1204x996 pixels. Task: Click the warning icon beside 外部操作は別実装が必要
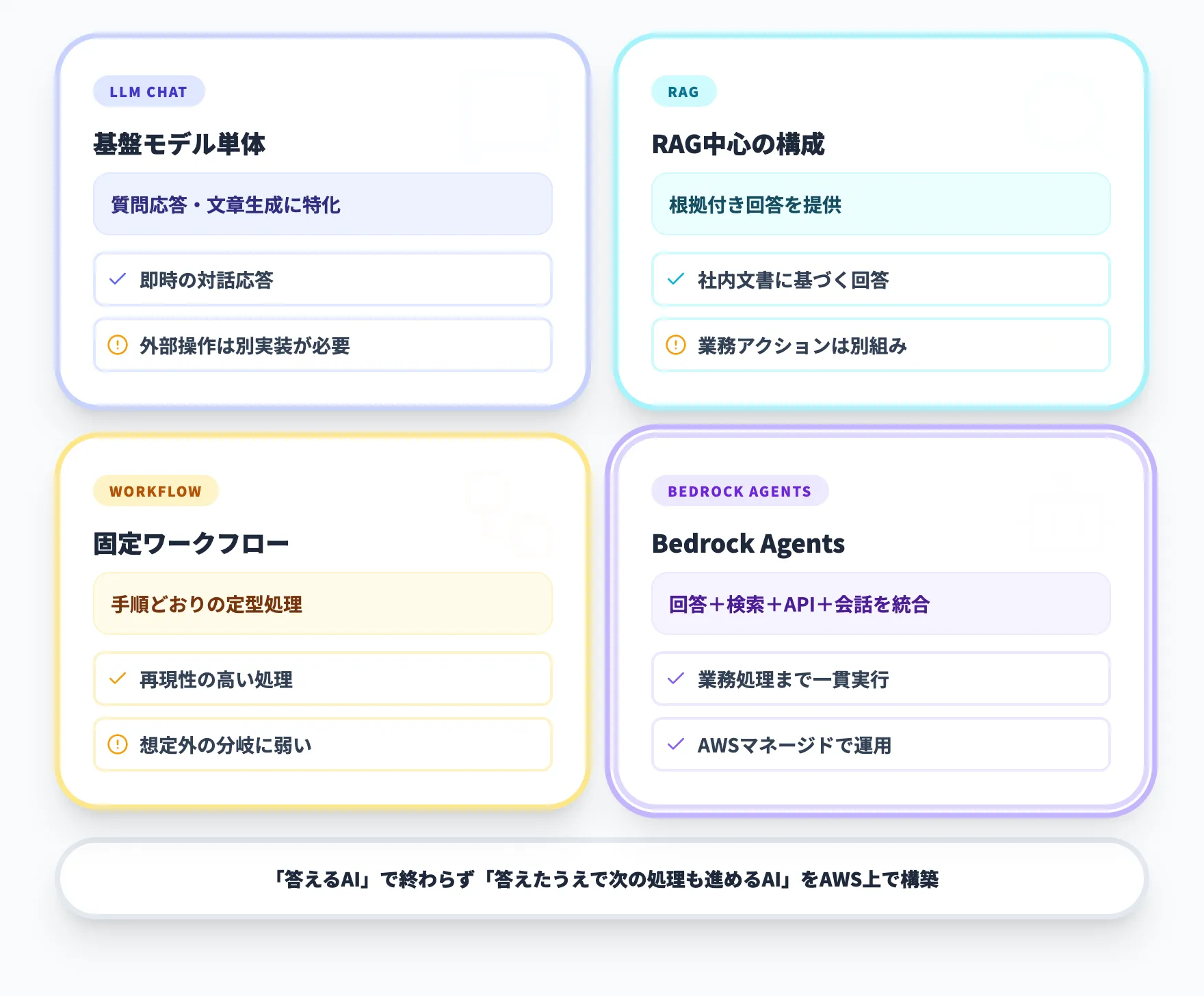pyautogui.click(x=118, y=346)
